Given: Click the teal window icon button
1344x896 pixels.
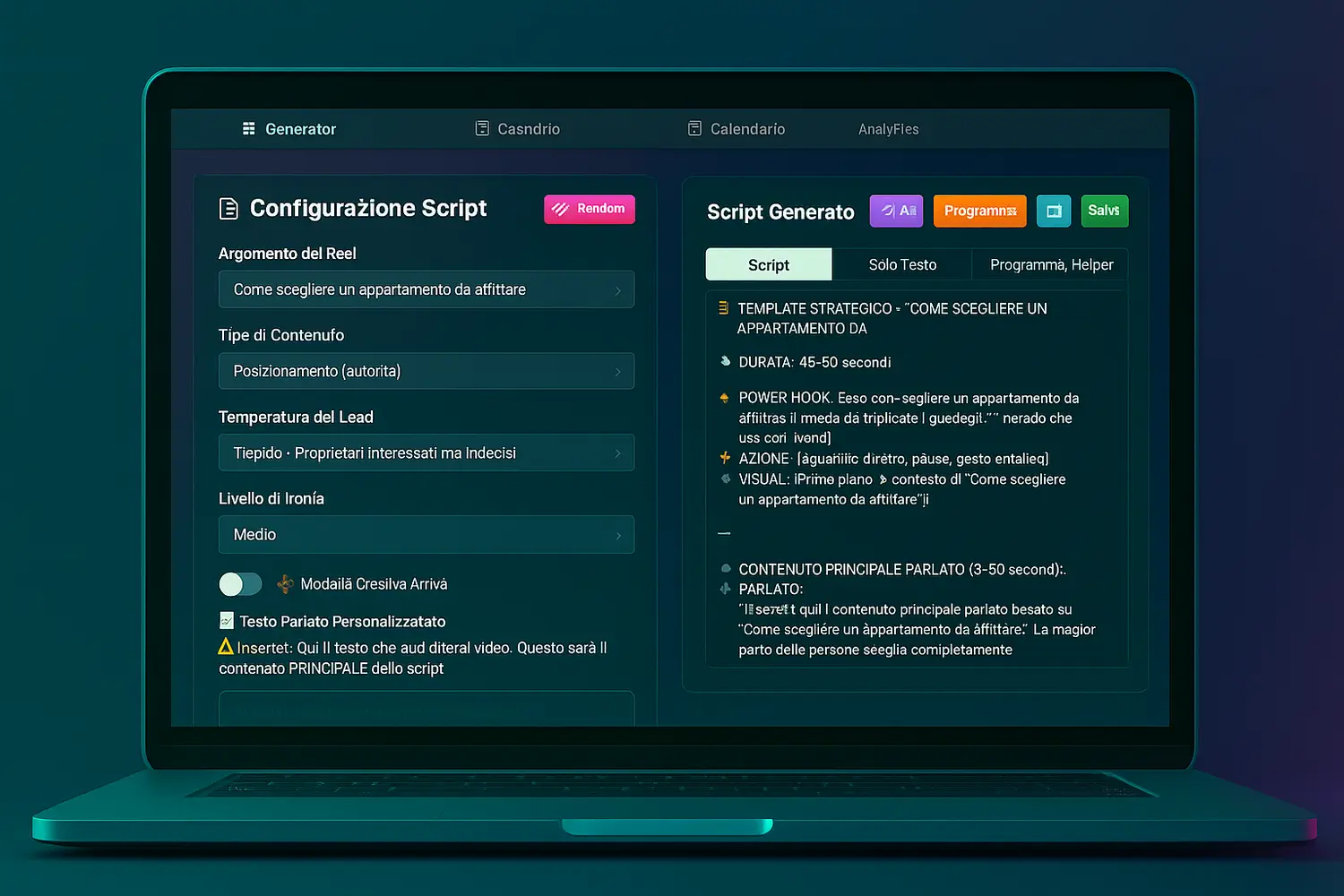Looking at the screenshot, I should [x=1054, y=211].
